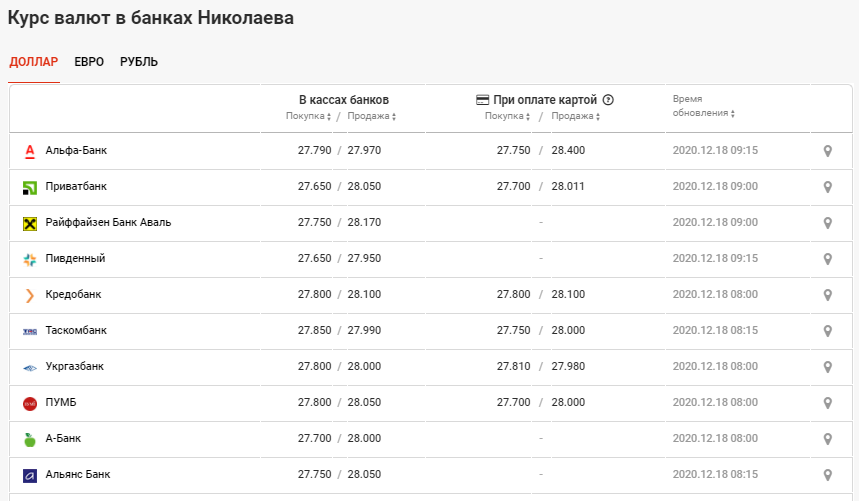Image resolution: width=859 pixels, height=501 pixels.
Task: Open the Пивденный bank link
Action: pyautogui.click(x=75, y=259)
